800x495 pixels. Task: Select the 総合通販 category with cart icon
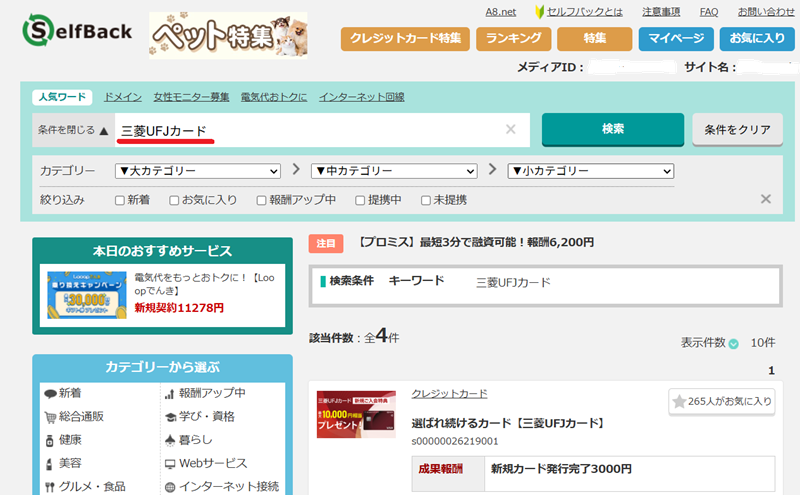pos(74,416)
